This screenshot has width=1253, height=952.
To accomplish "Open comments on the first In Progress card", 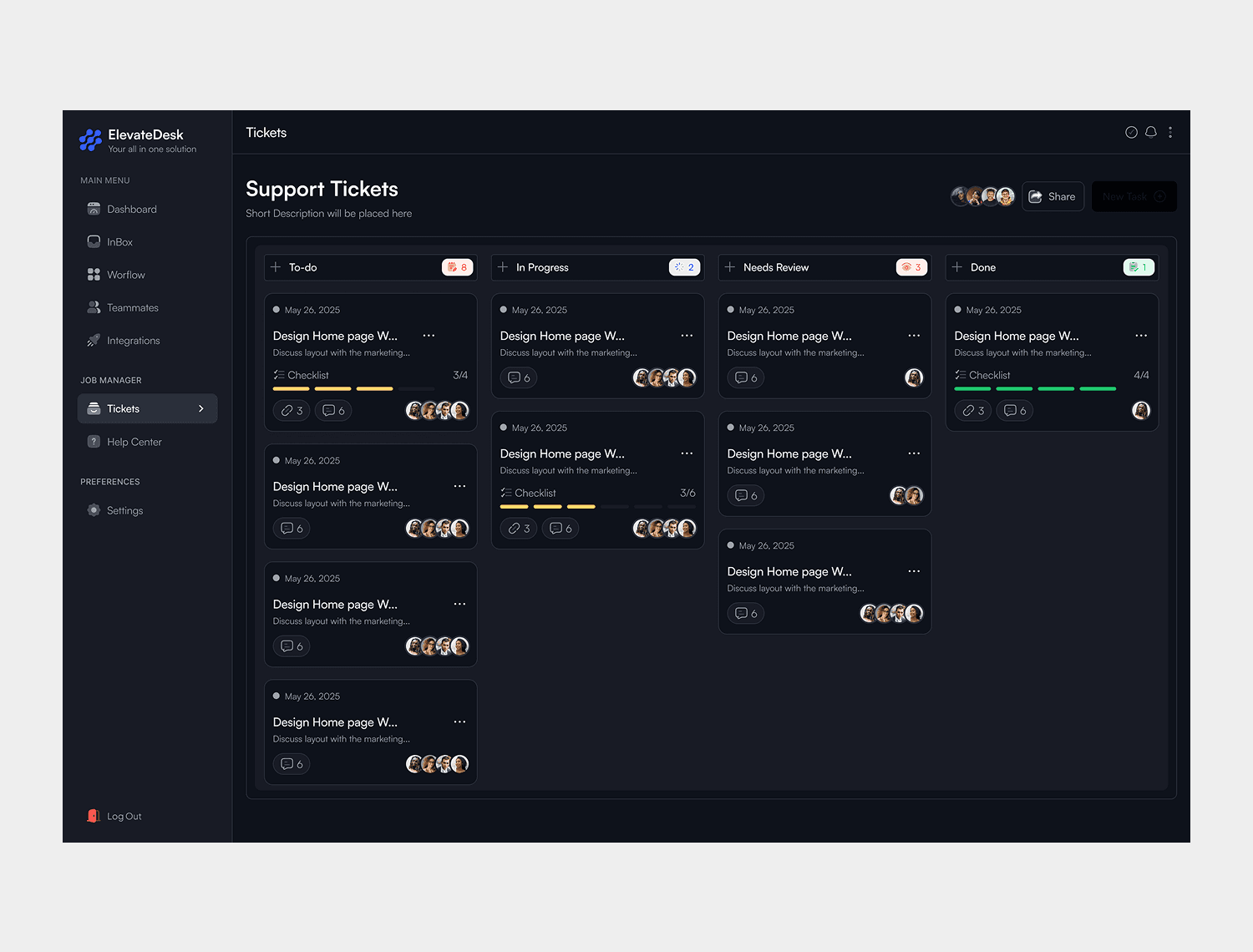I will click(519, 378).
